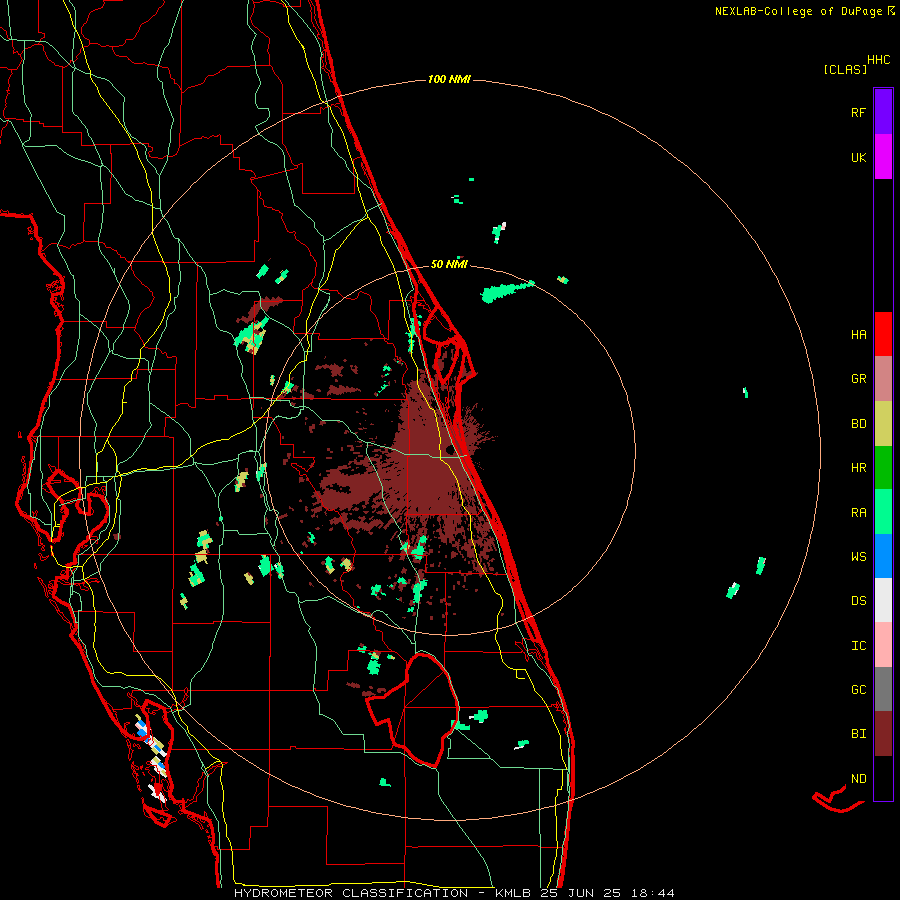
Task: Click the BD yellow legend color block
Action: 883,424
